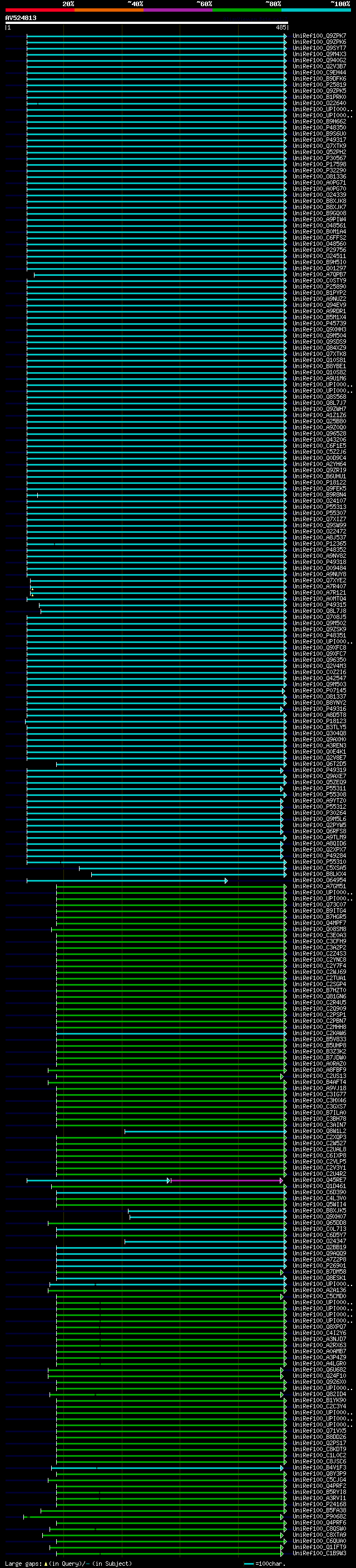The height and width of the screenshot is (1568, 356).
Task: Open hit UniRef100_C9EH44
Action: [319, 72]
